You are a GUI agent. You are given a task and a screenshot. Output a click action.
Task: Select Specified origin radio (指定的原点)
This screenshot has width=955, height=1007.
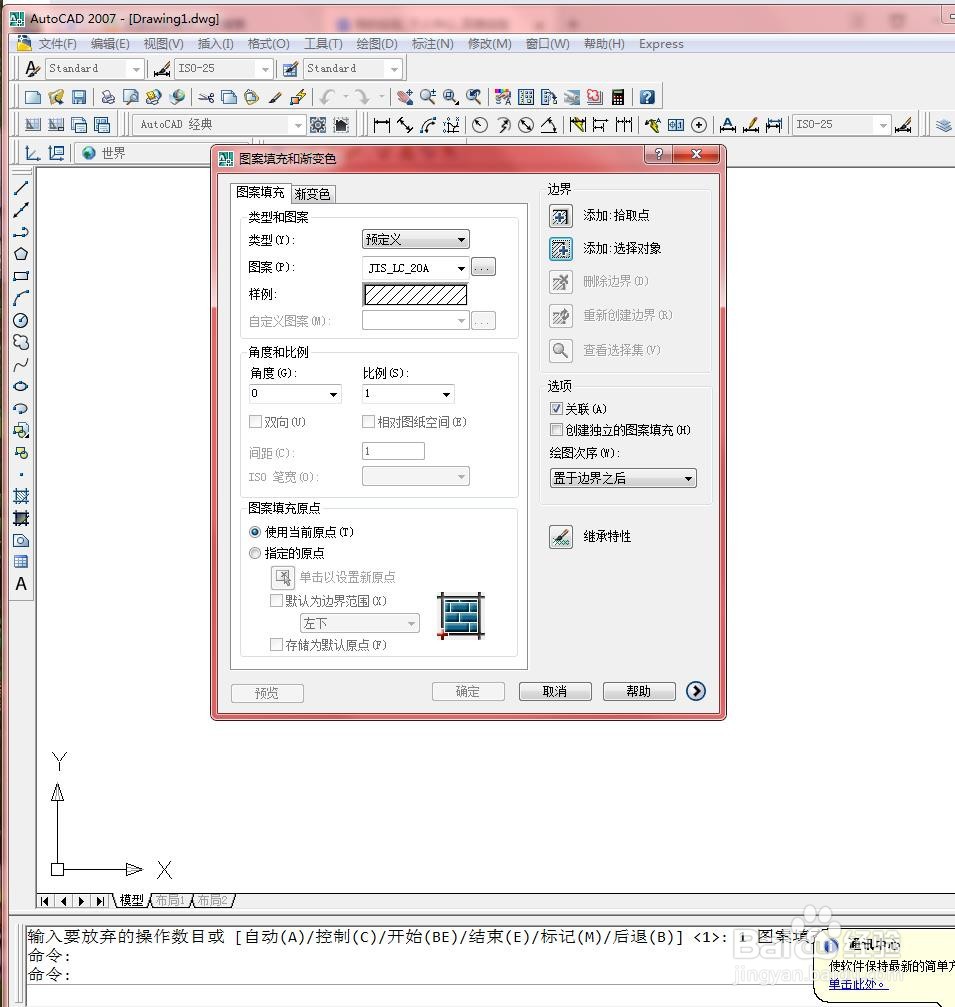pos(255,553)
